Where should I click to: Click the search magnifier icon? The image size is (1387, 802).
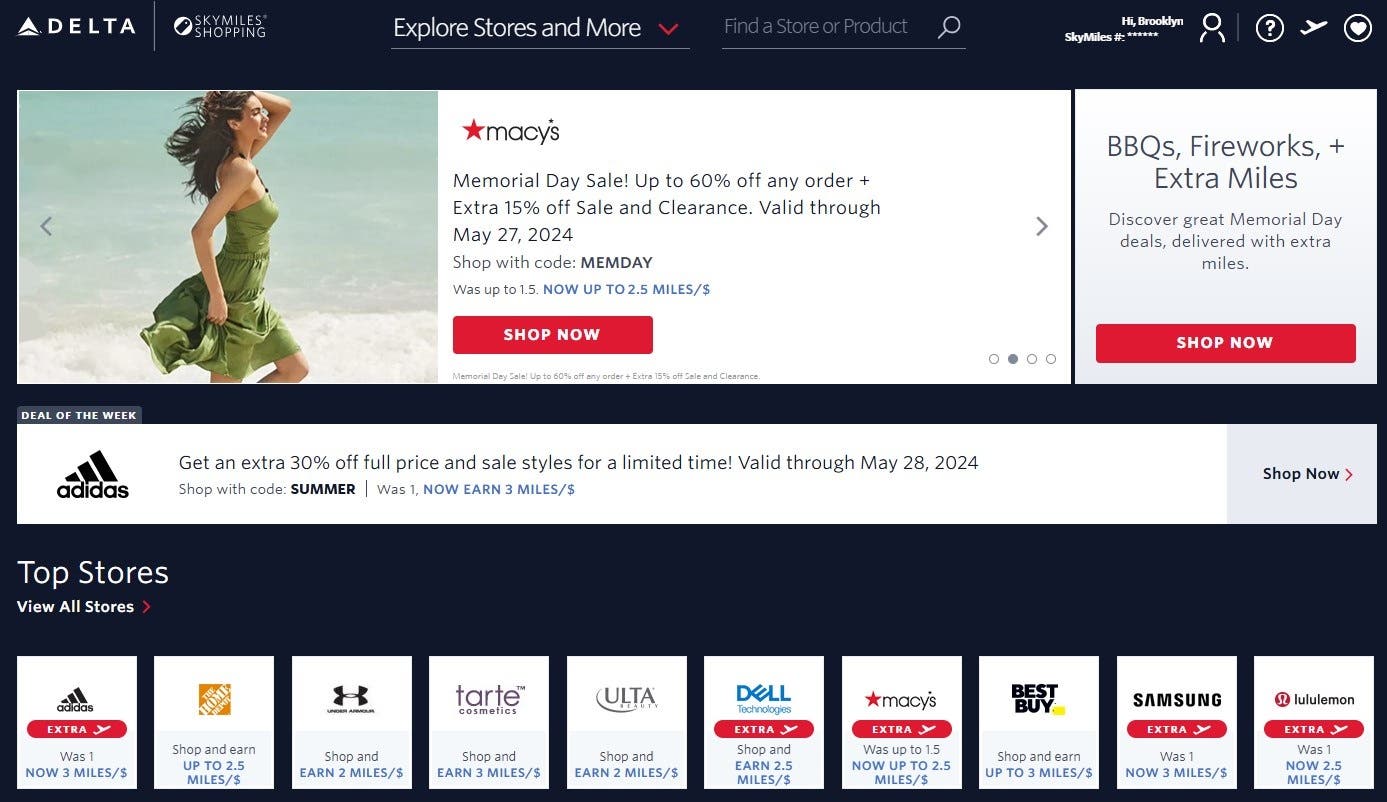tap(948, 27)
